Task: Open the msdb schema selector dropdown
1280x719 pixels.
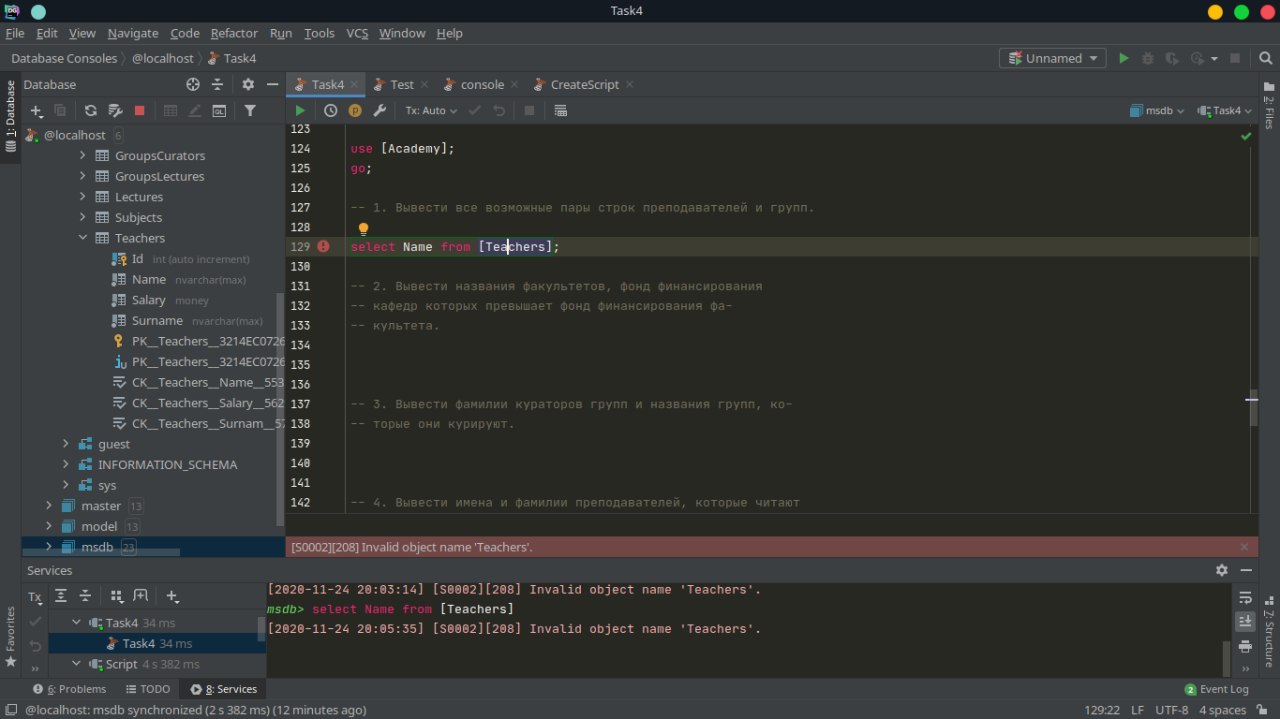Action: (x=1157, y=111)
